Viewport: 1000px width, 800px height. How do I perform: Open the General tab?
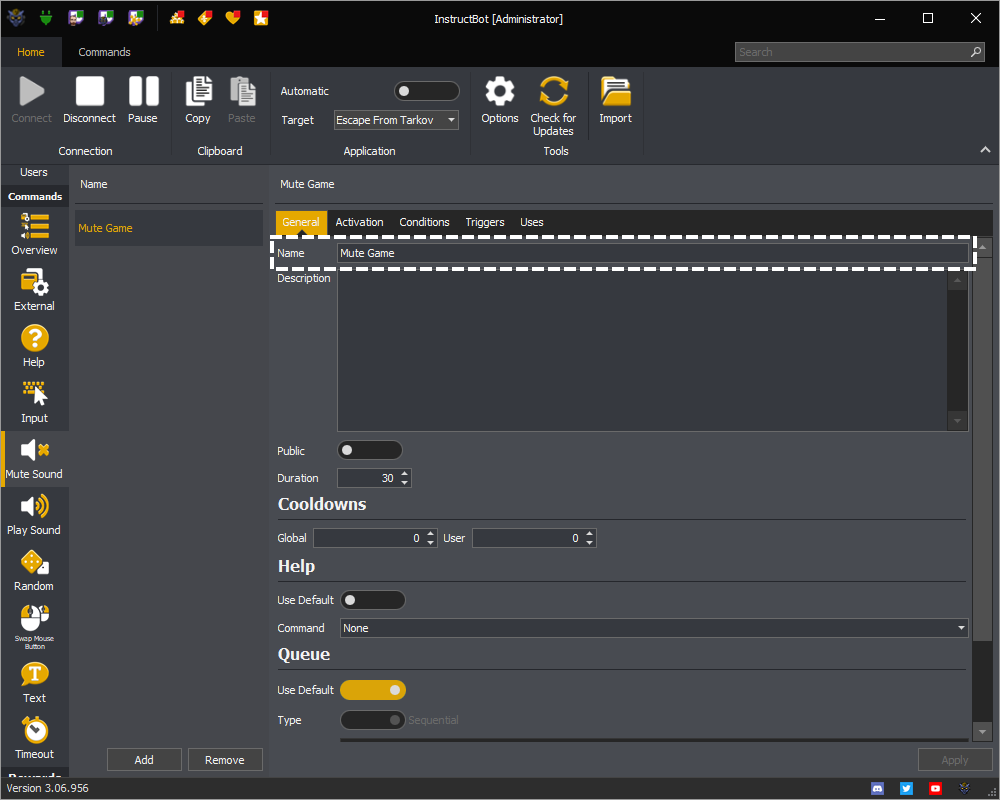(301, 222)
